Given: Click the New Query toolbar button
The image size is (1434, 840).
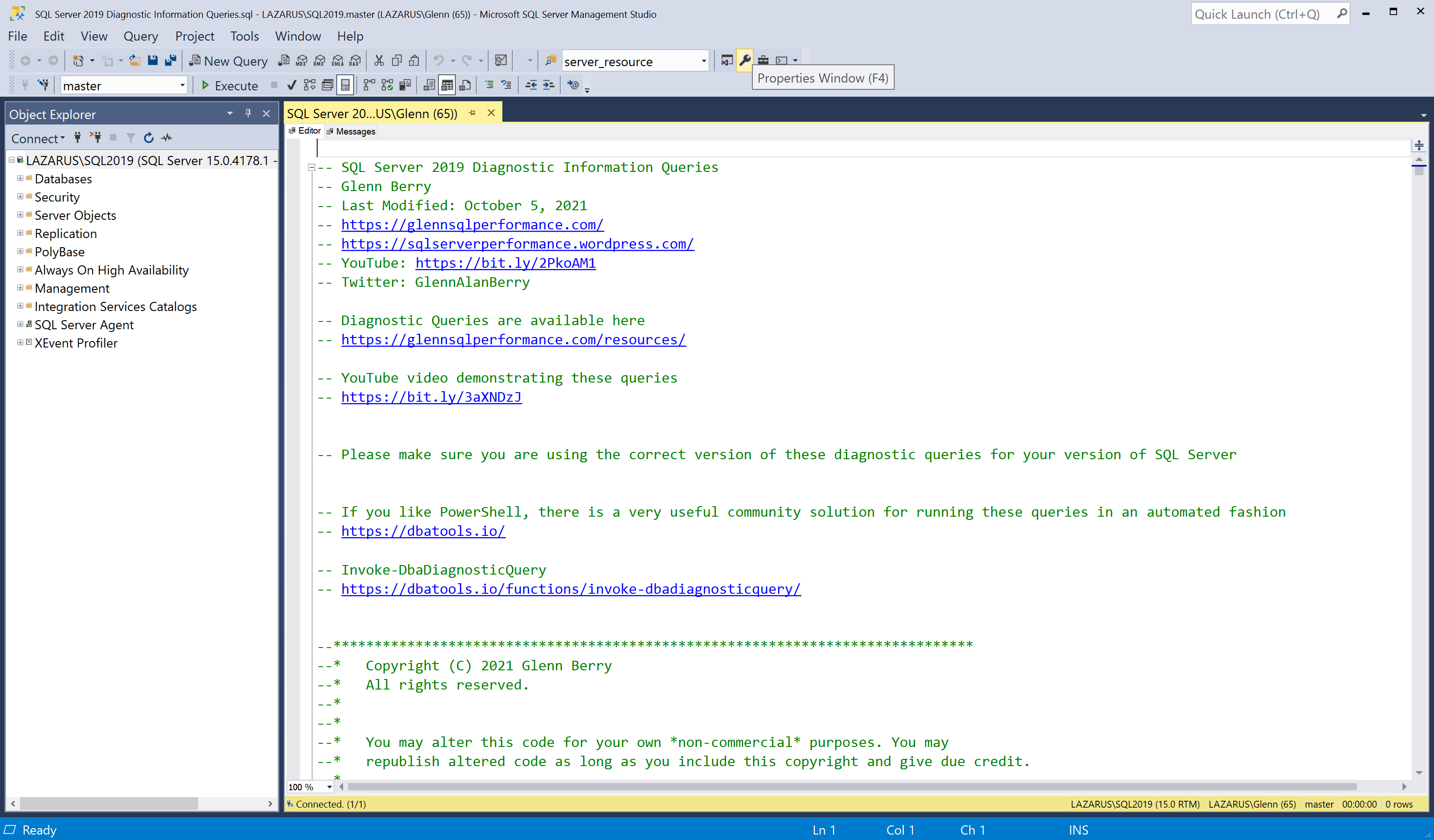Looking at the screenshot, I should tap(228, 61).
